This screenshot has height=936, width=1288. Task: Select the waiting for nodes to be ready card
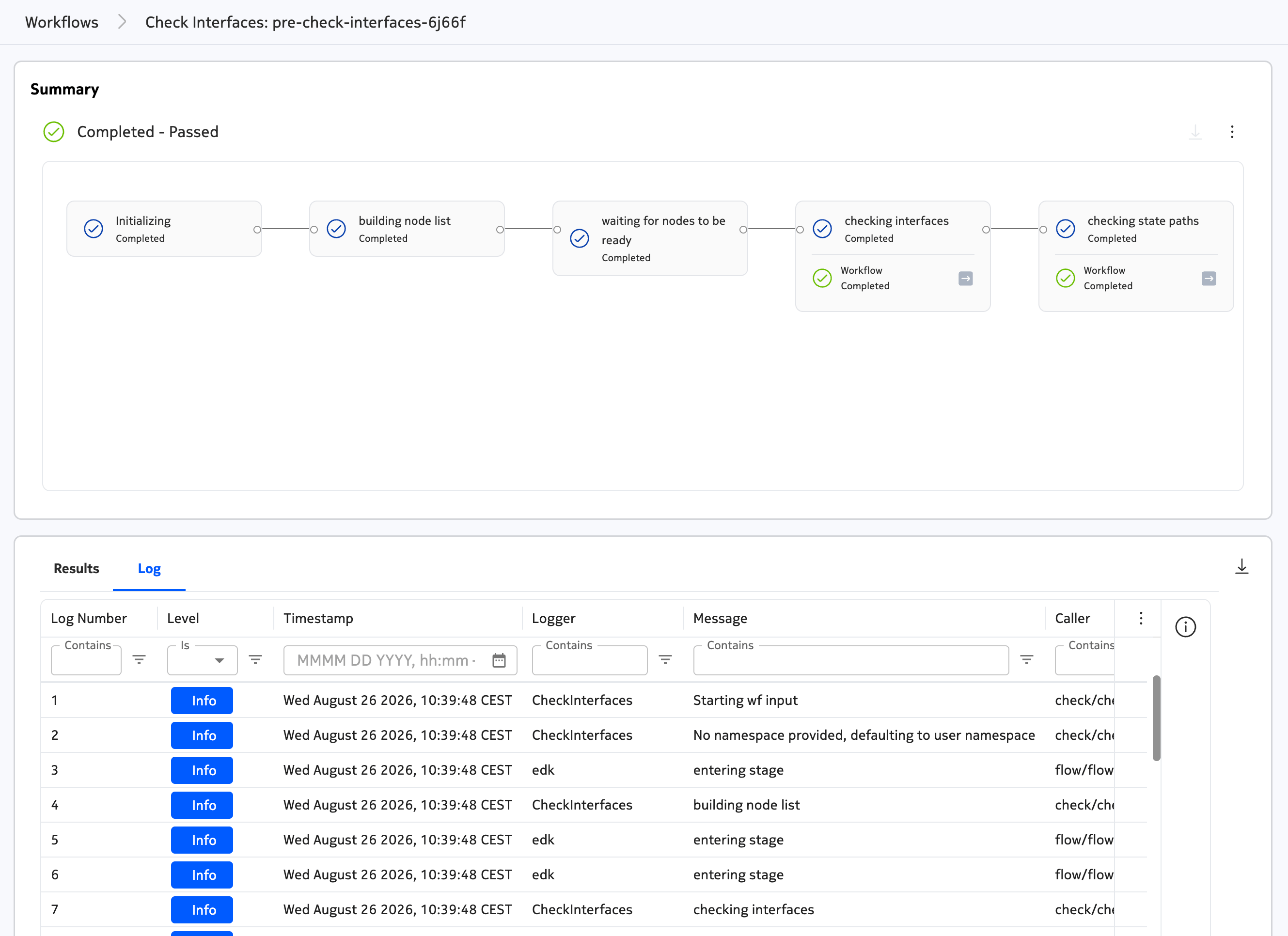(x=650, y=238)
